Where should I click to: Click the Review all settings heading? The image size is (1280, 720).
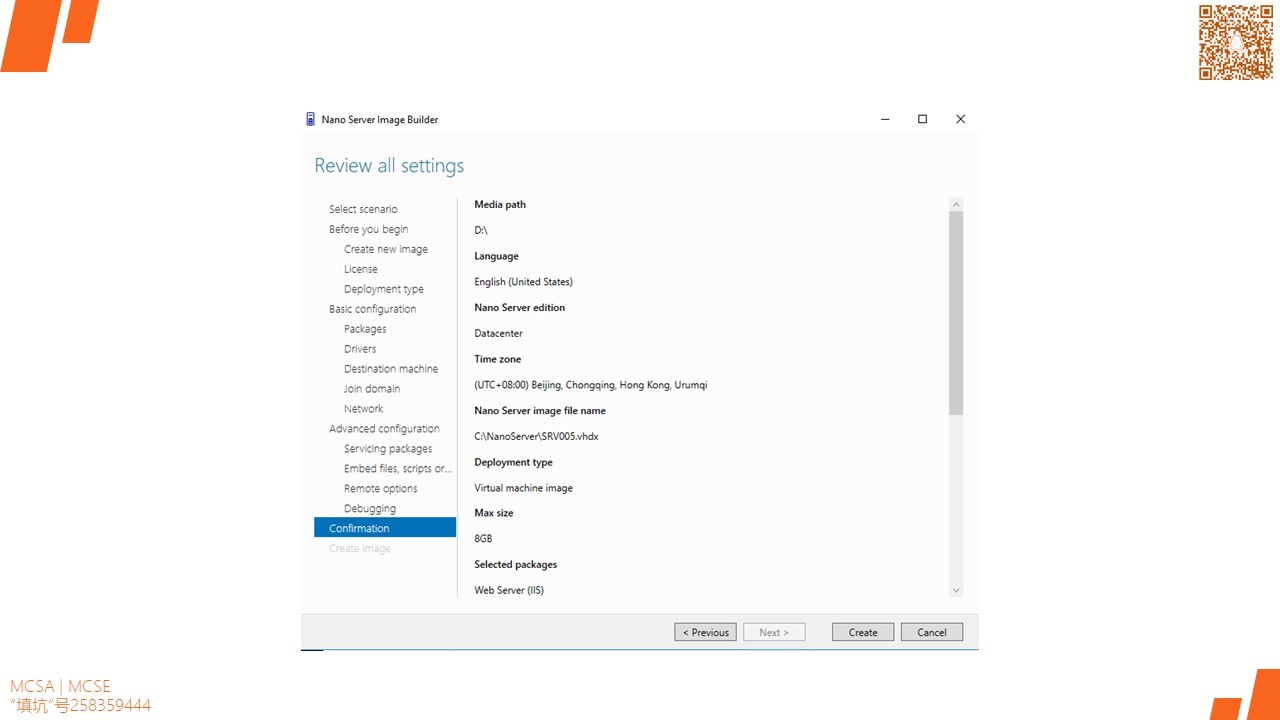(x=389, y=166)
